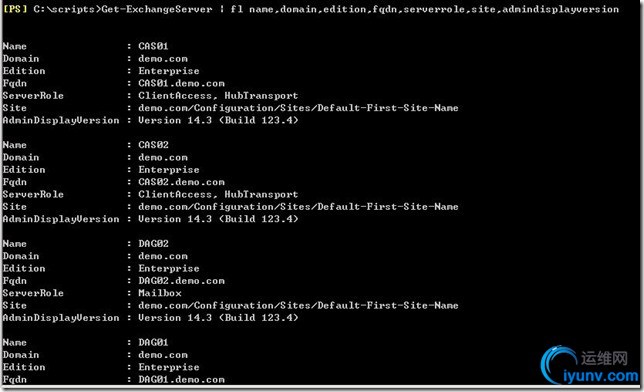
Task: Click the DAG02 AdminDisplayVersion label
Action: (61, 318)
